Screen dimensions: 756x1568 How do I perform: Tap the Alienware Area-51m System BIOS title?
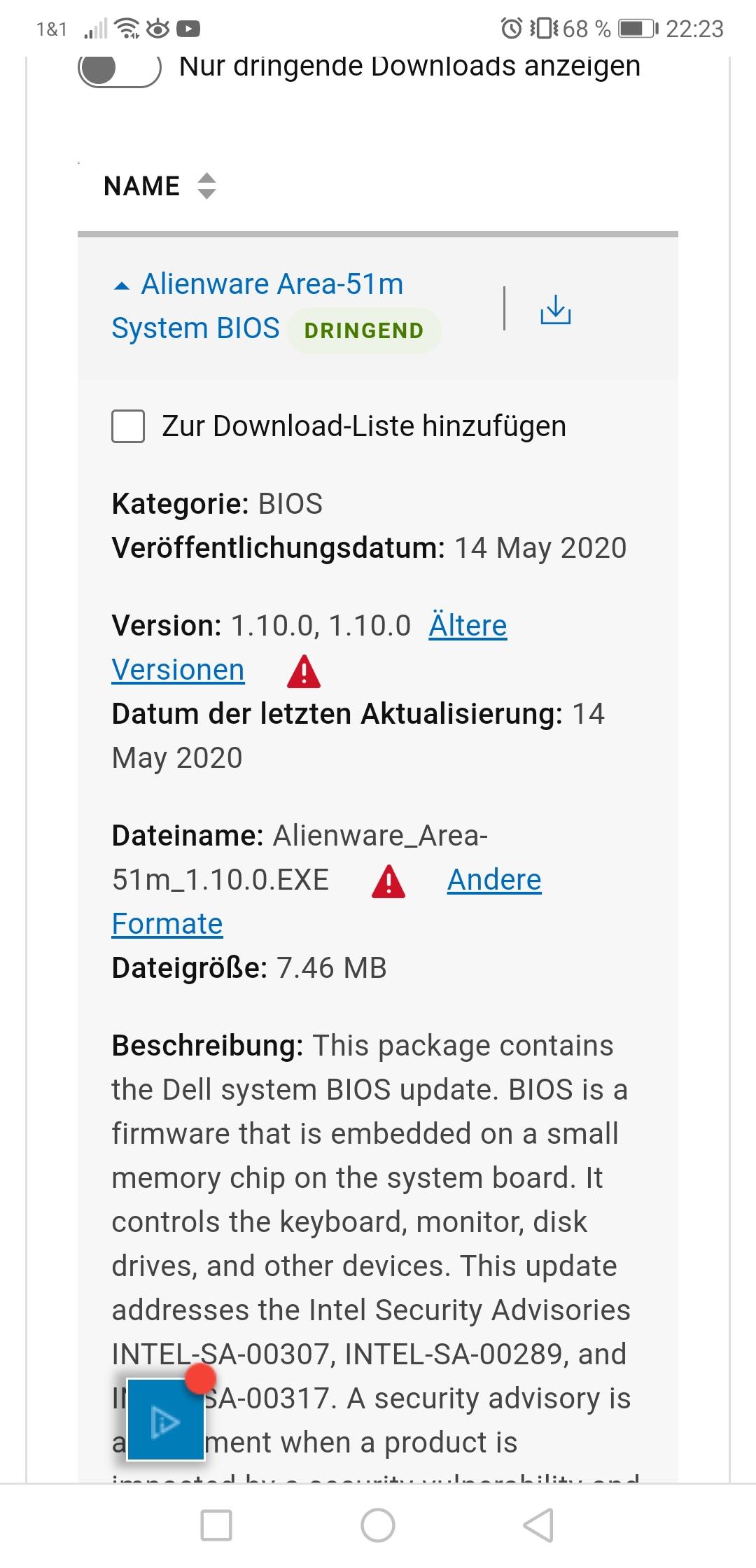(258, 306)
